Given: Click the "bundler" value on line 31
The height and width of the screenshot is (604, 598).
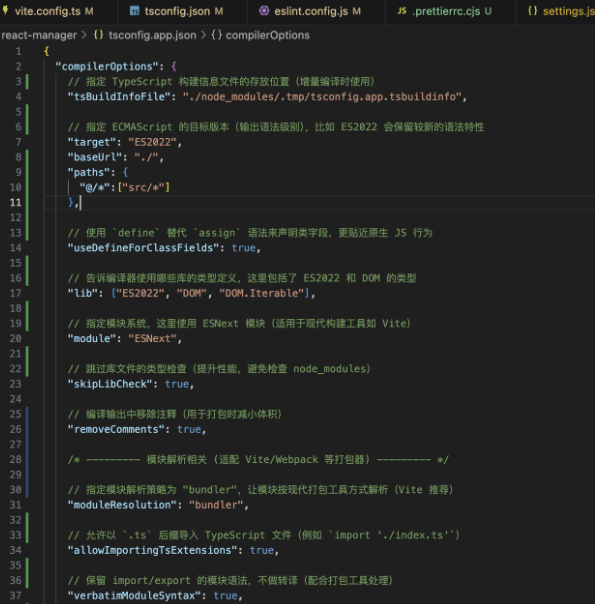Looking at the screenshot, I should click(216, 504).
